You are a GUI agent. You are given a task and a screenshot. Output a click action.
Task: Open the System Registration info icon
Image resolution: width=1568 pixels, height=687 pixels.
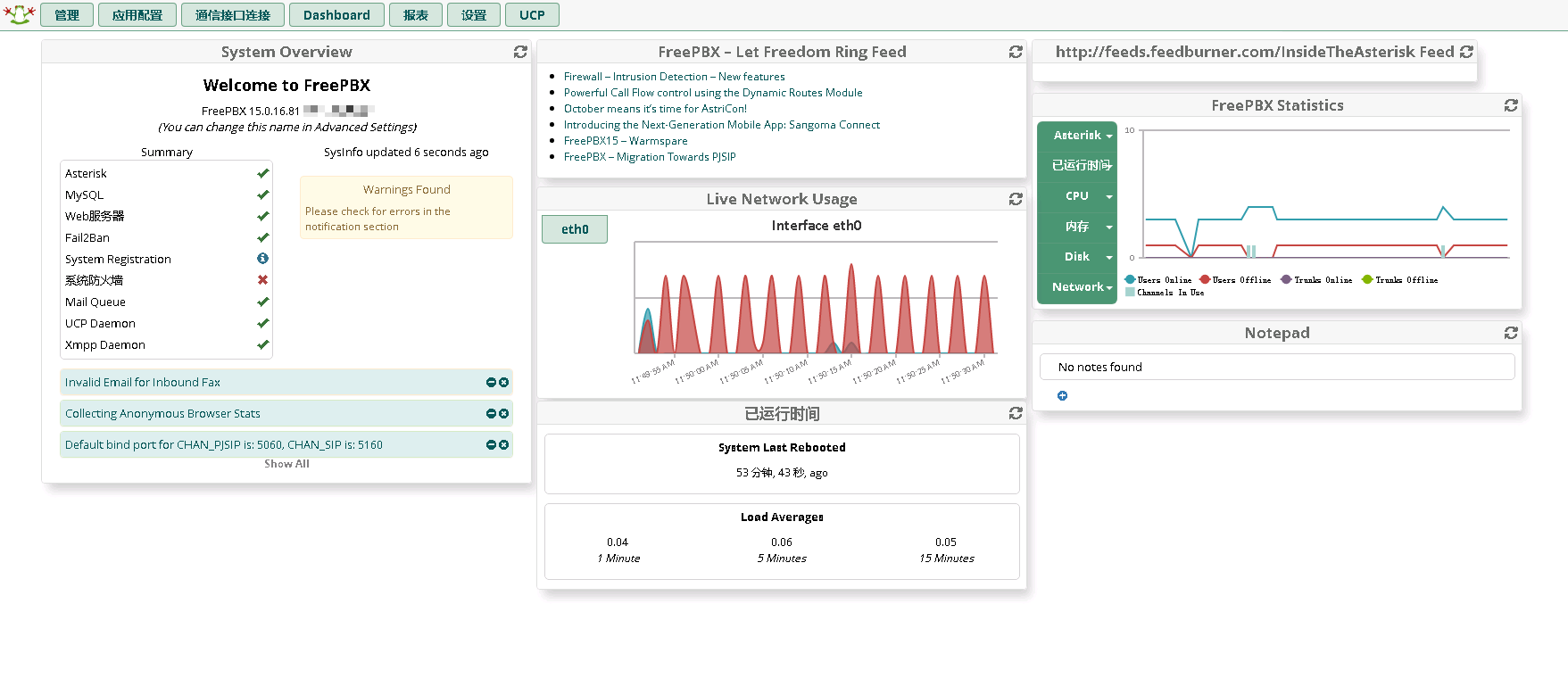262,259
